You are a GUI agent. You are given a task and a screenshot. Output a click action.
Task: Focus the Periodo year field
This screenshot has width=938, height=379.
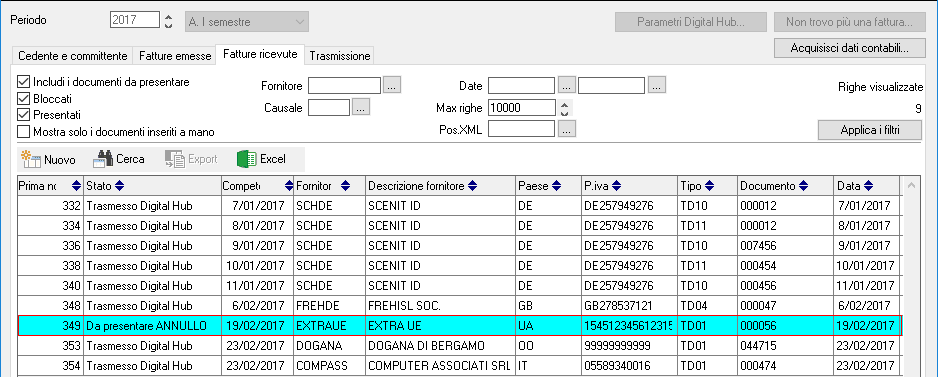click(135, 20)
